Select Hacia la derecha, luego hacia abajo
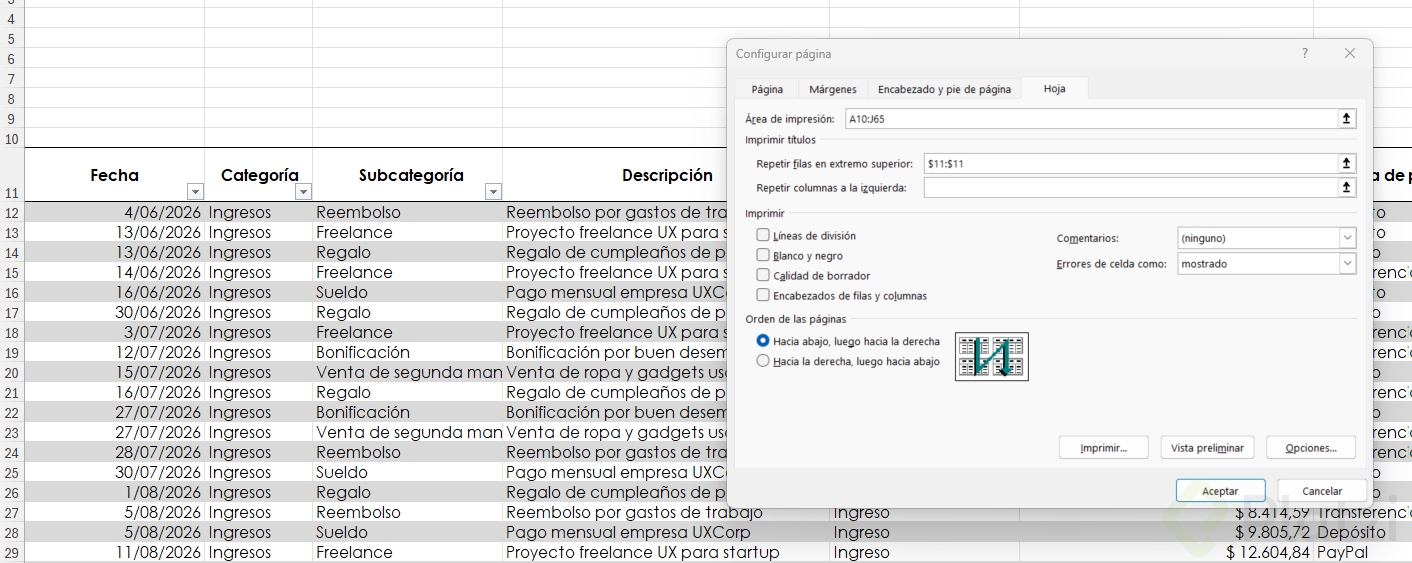 (763, 361)
